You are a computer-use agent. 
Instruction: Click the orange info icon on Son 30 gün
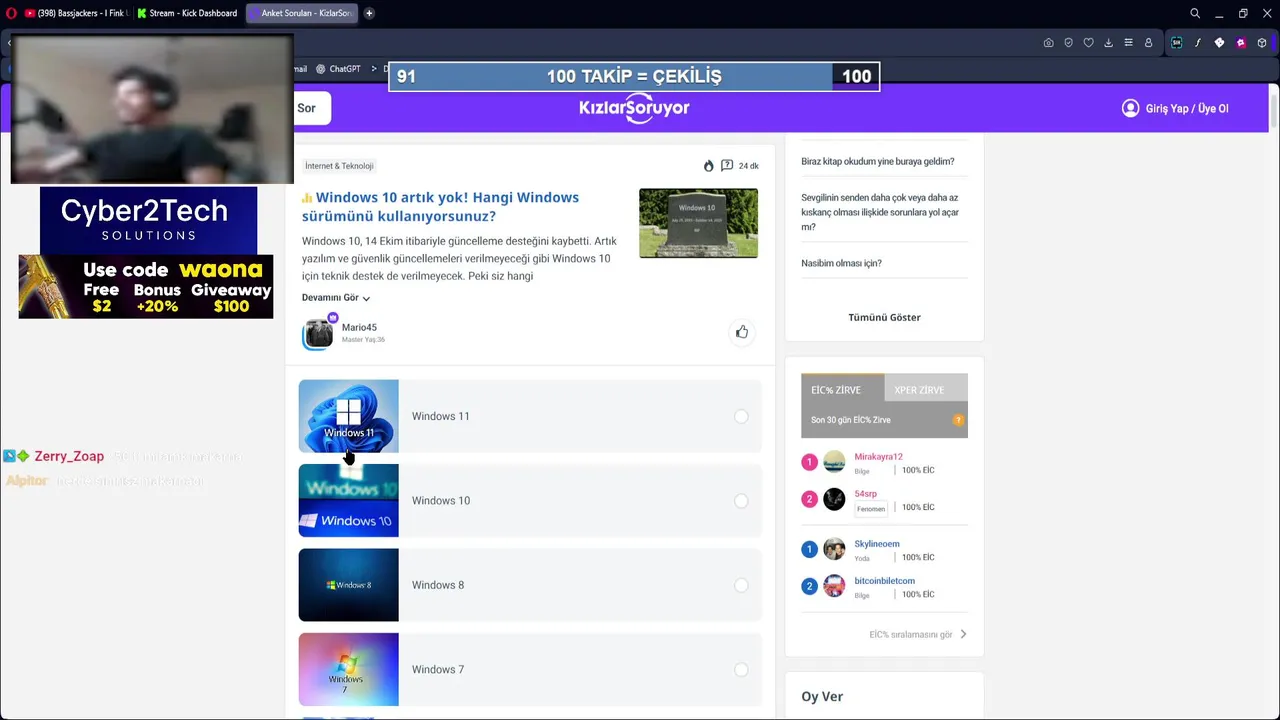coord(958,420)
